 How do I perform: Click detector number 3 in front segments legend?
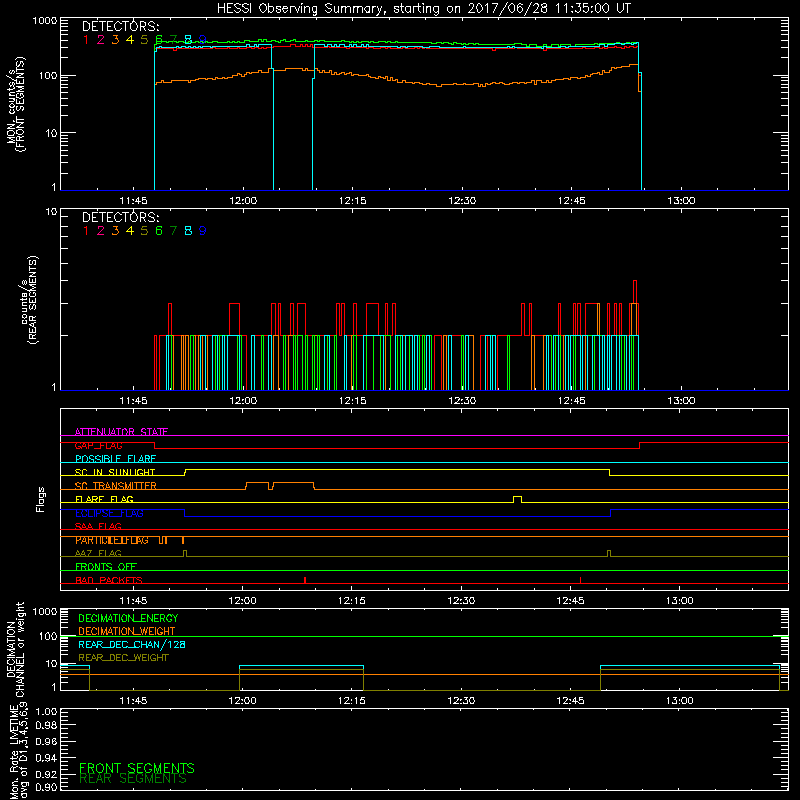115,40
